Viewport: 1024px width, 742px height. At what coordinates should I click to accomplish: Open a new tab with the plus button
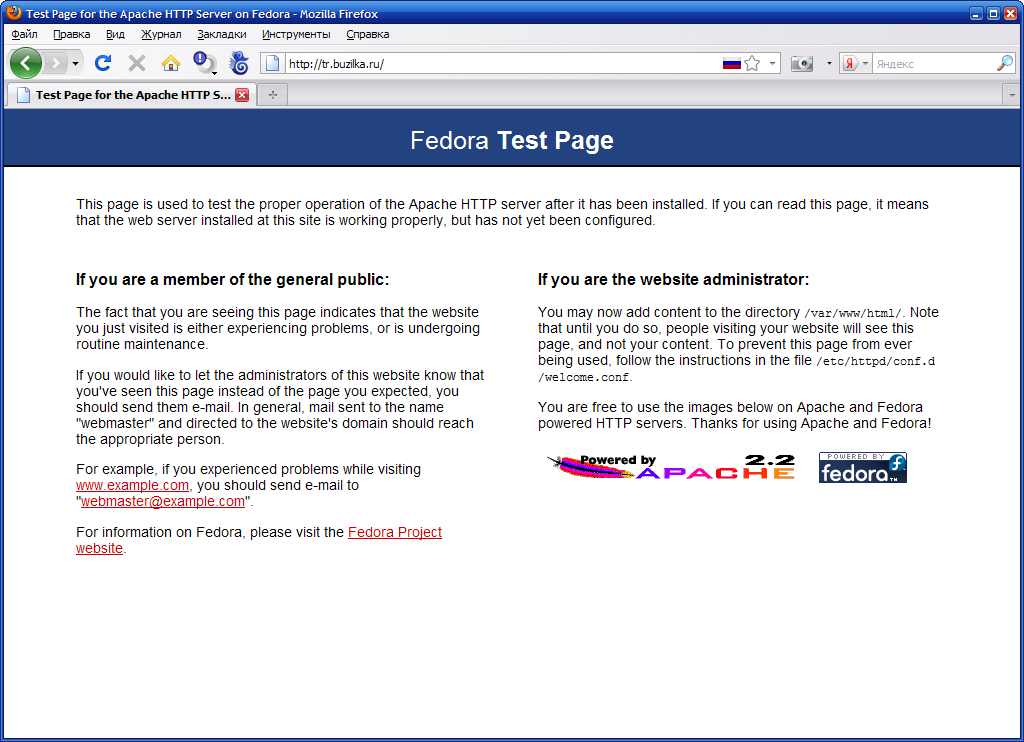273,95
